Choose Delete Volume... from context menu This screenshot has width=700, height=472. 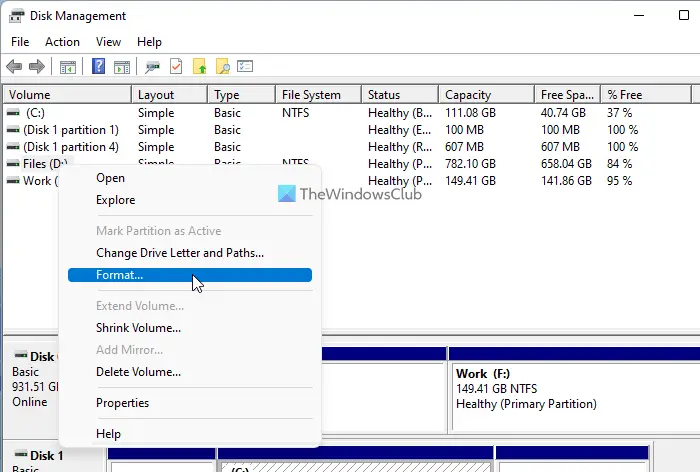138,372
